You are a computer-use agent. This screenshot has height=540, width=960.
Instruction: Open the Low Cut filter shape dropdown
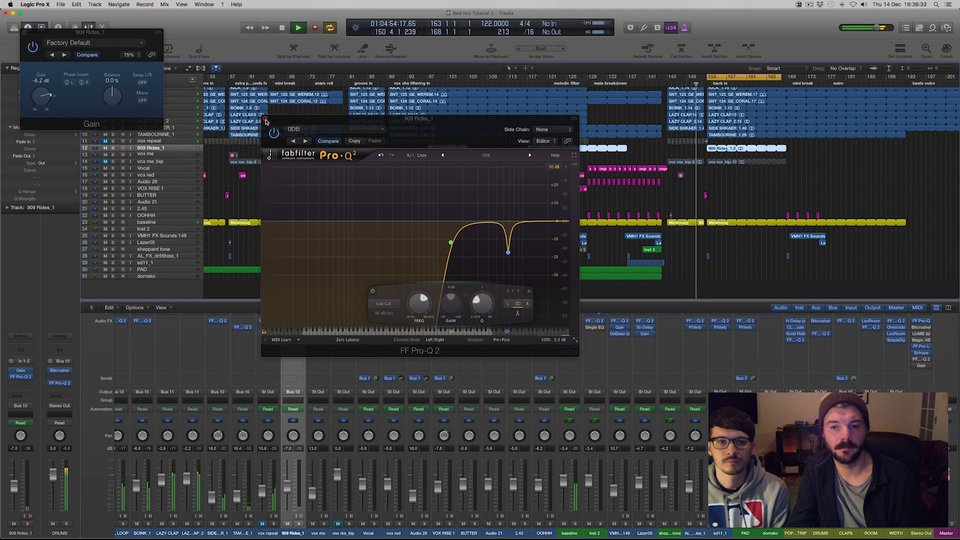pyautogui.click(x=384, y=304)
